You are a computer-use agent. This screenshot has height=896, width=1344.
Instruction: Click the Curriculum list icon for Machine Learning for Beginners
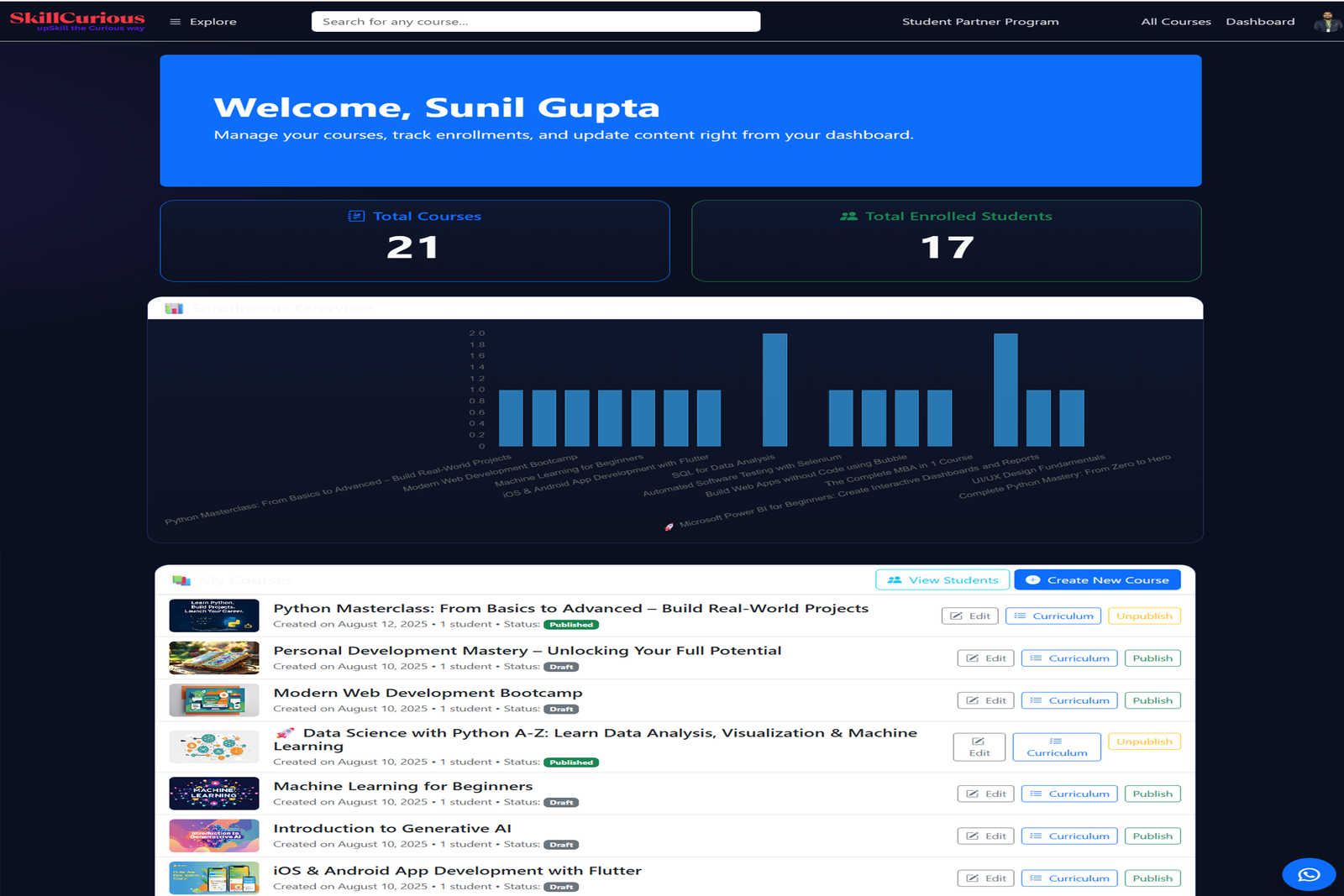click(1036, 793)
